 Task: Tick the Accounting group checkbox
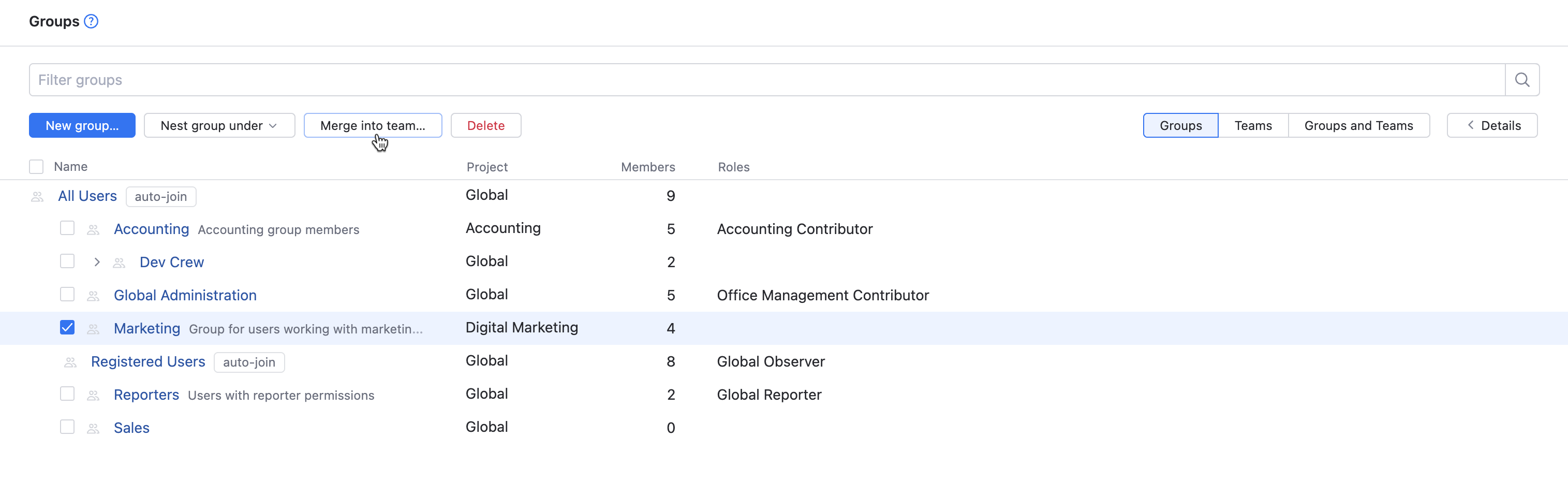tap(67, 228)
